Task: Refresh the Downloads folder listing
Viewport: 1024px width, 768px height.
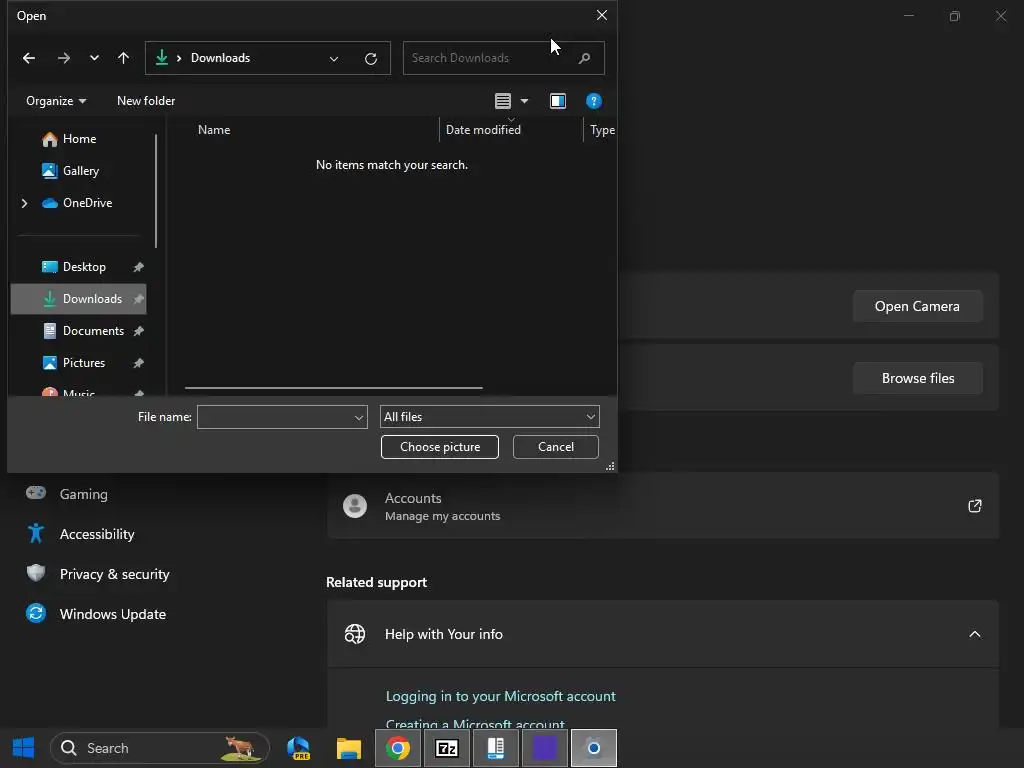Action: (371, 59)
